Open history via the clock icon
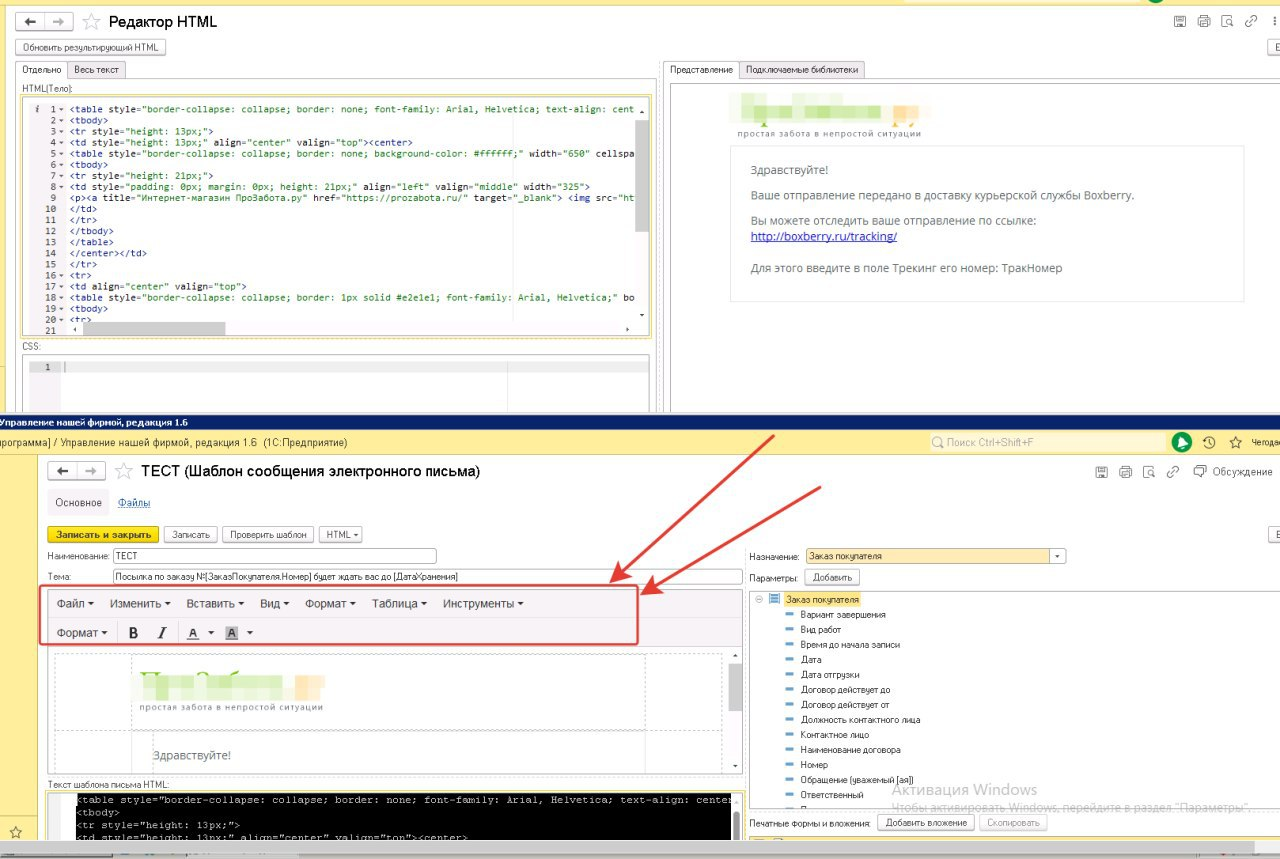The image size is (1280, 859). tap(1209, 441)
